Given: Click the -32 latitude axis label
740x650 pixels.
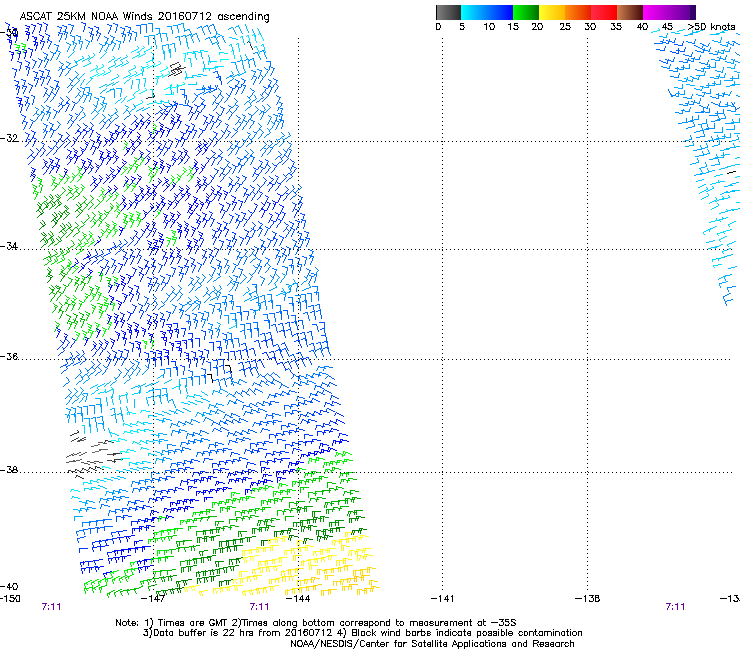Looking at the screenshot, I should coord(9,138).
